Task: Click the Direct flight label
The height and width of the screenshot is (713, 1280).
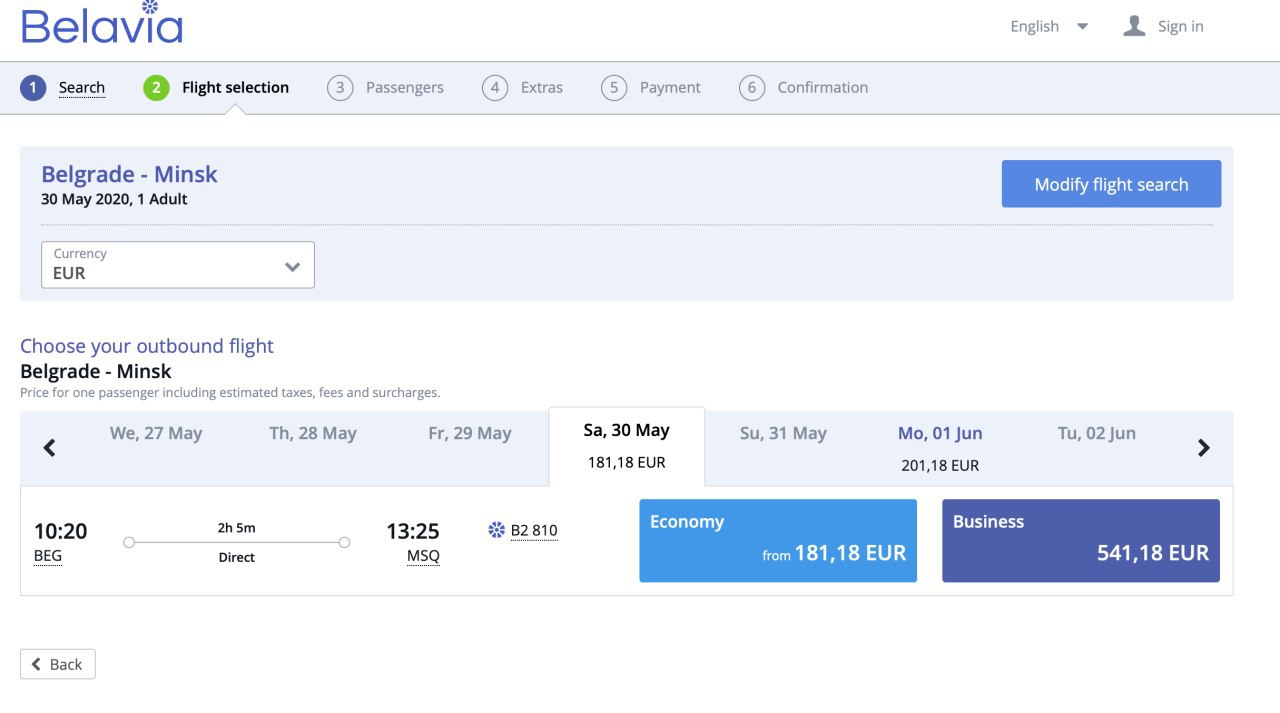Action: pos(237,557)
